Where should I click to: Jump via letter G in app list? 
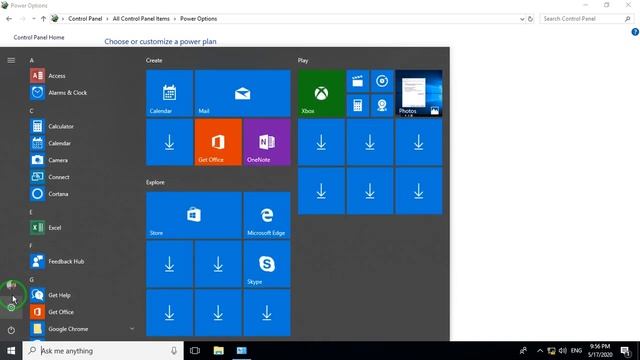31,280
